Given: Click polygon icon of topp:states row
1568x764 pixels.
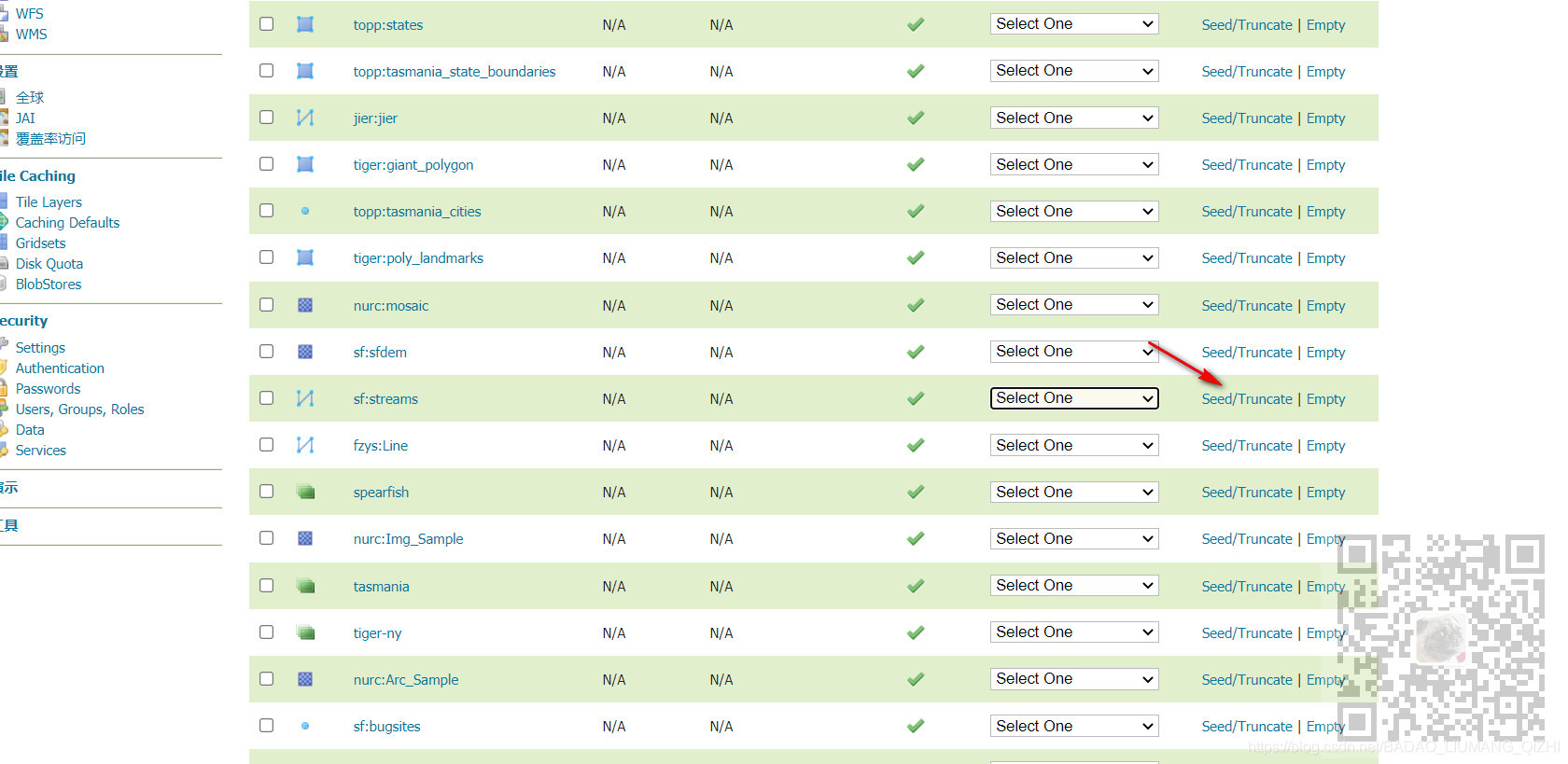Looking at the screenshot, I should pyautogui.click(x=305, y=24).
